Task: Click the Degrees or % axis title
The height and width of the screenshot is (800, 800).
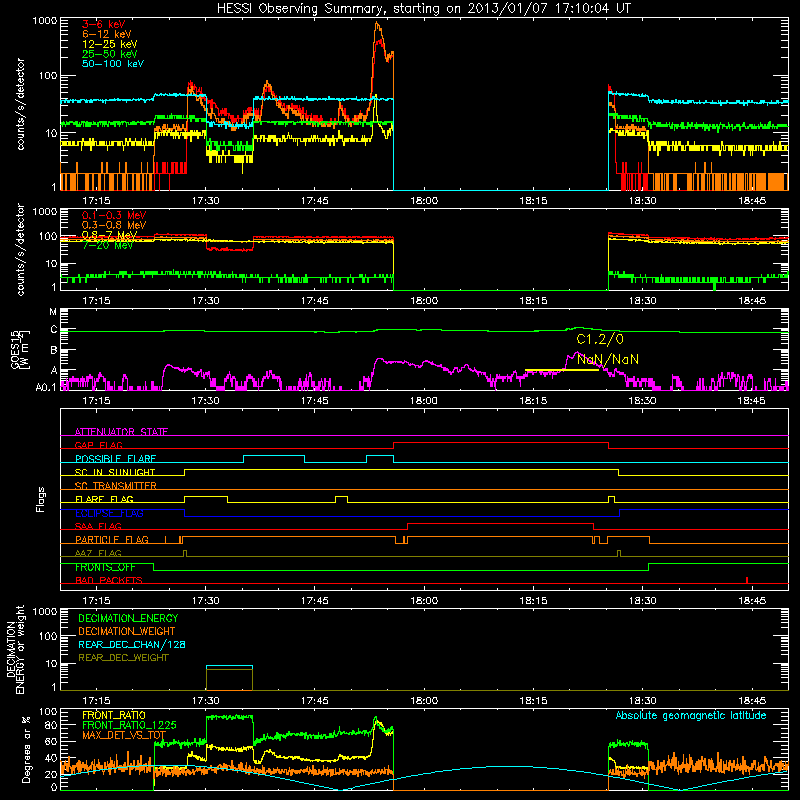Action: pos(26,749)
